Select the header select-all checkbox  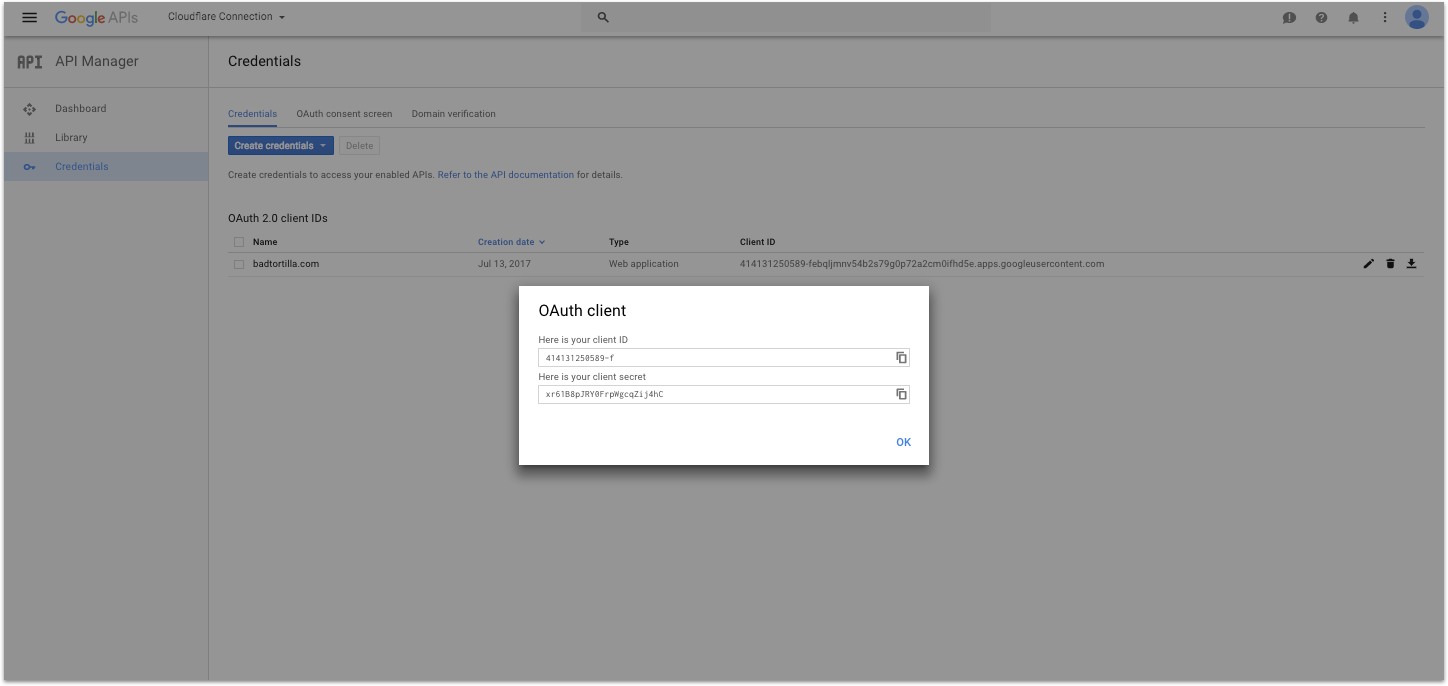[238, 241]
